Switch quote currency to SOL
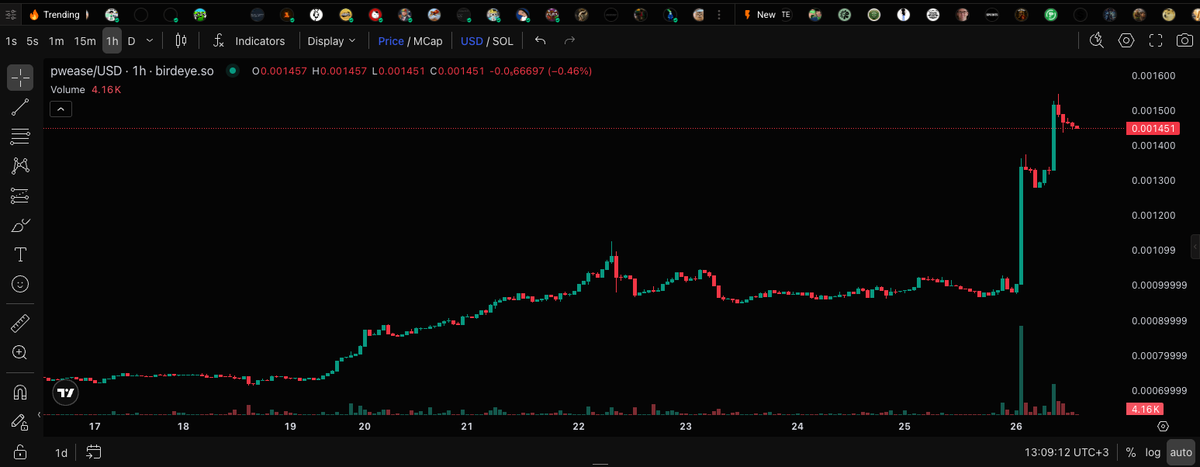 (502, 41)
